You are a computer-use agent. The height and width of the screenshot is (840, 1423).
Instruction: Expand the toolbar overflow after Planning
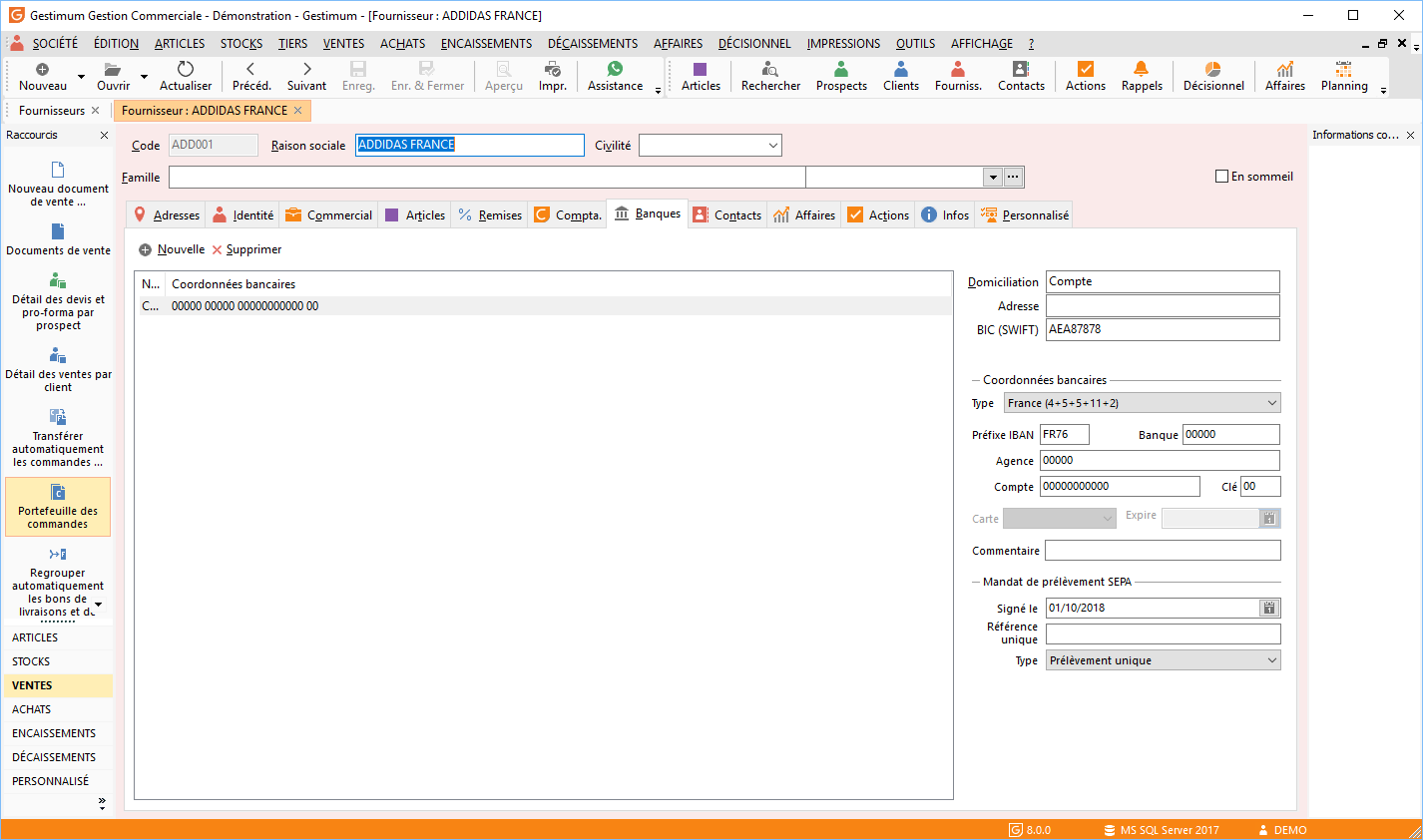point(1383,91)
